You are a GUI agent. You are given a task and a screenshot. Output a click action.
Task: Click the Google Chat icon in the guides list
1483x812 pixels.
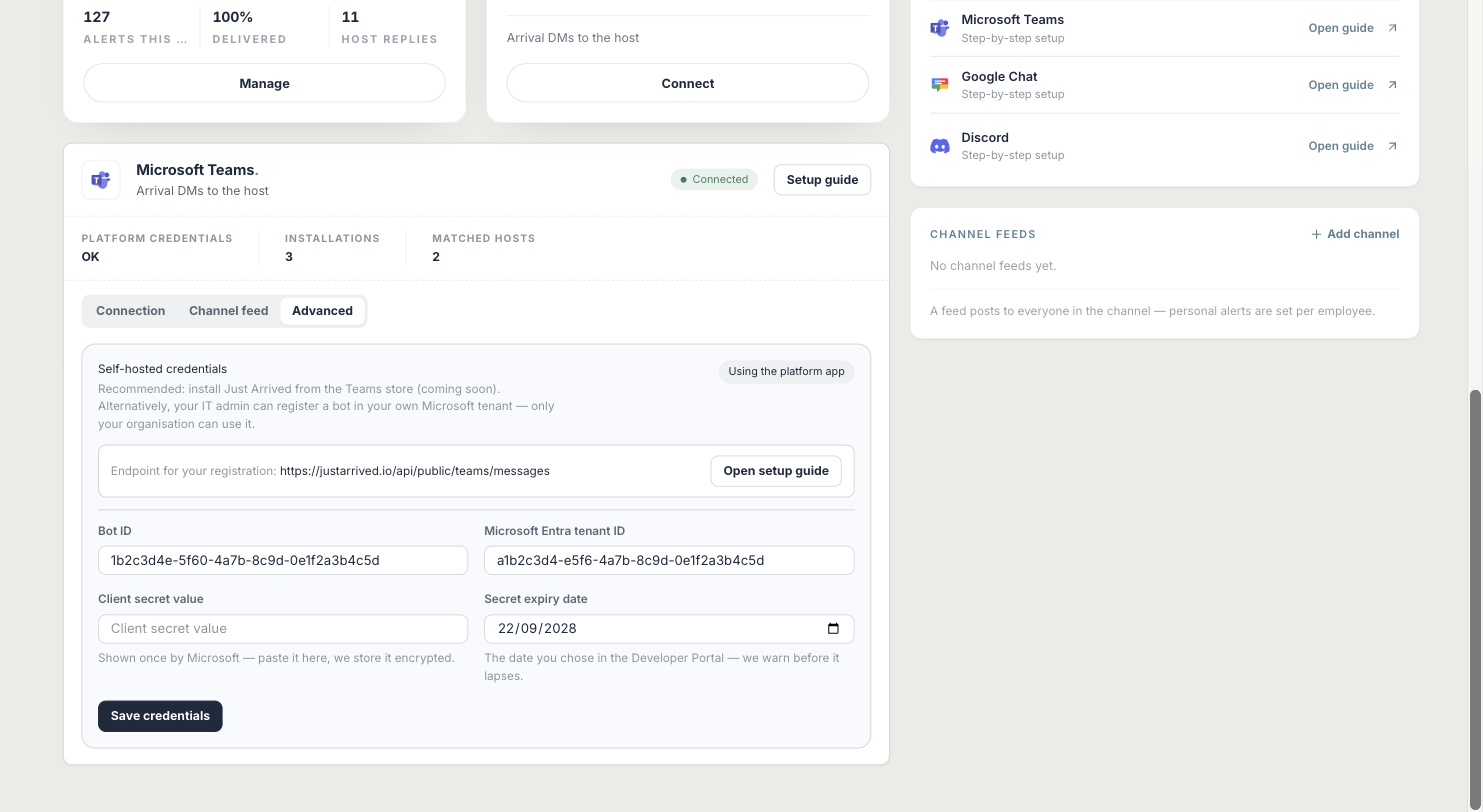click(939, 85)
